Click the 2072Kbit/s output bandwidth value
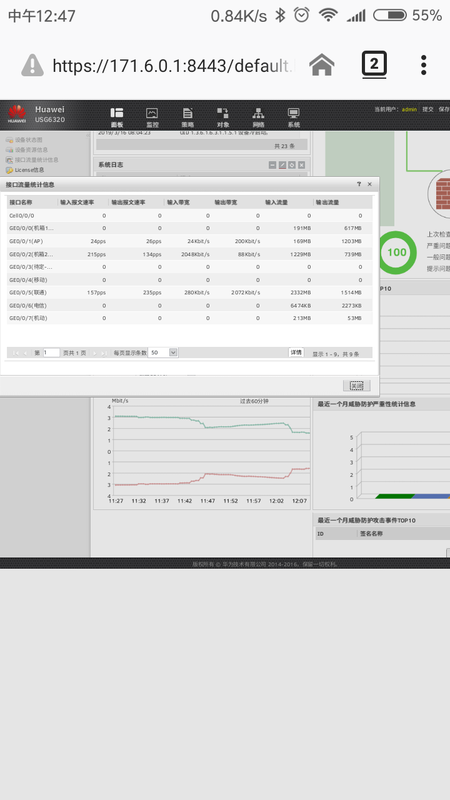 click(245, 292)
